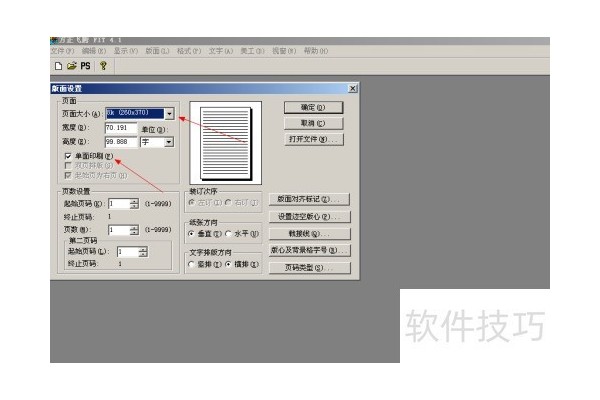Toggle the 起始页为右页 checkbox
Screen dimensions: 600x400
pyautogui.click(x=68, y=175)
